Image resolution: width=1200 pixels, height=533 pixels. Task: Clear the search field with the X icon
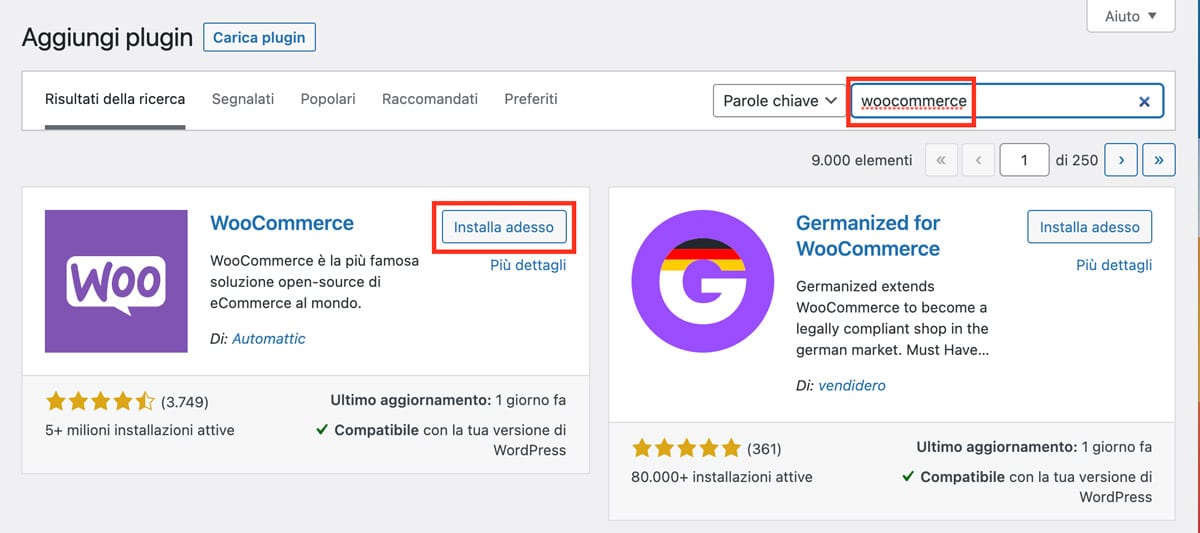(1144, 101)
